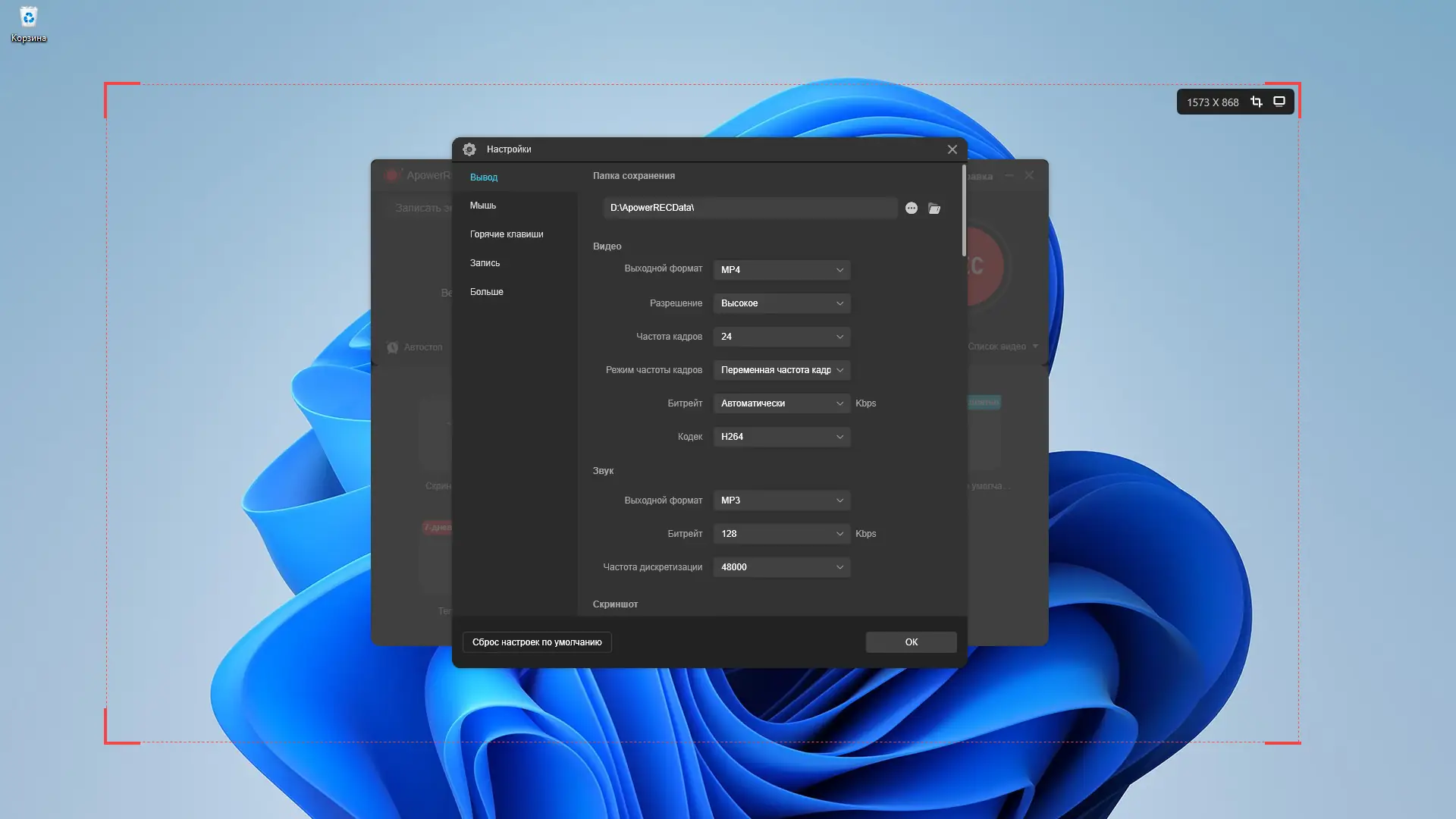Switch to the Мышь settings tab

(483, 206)
